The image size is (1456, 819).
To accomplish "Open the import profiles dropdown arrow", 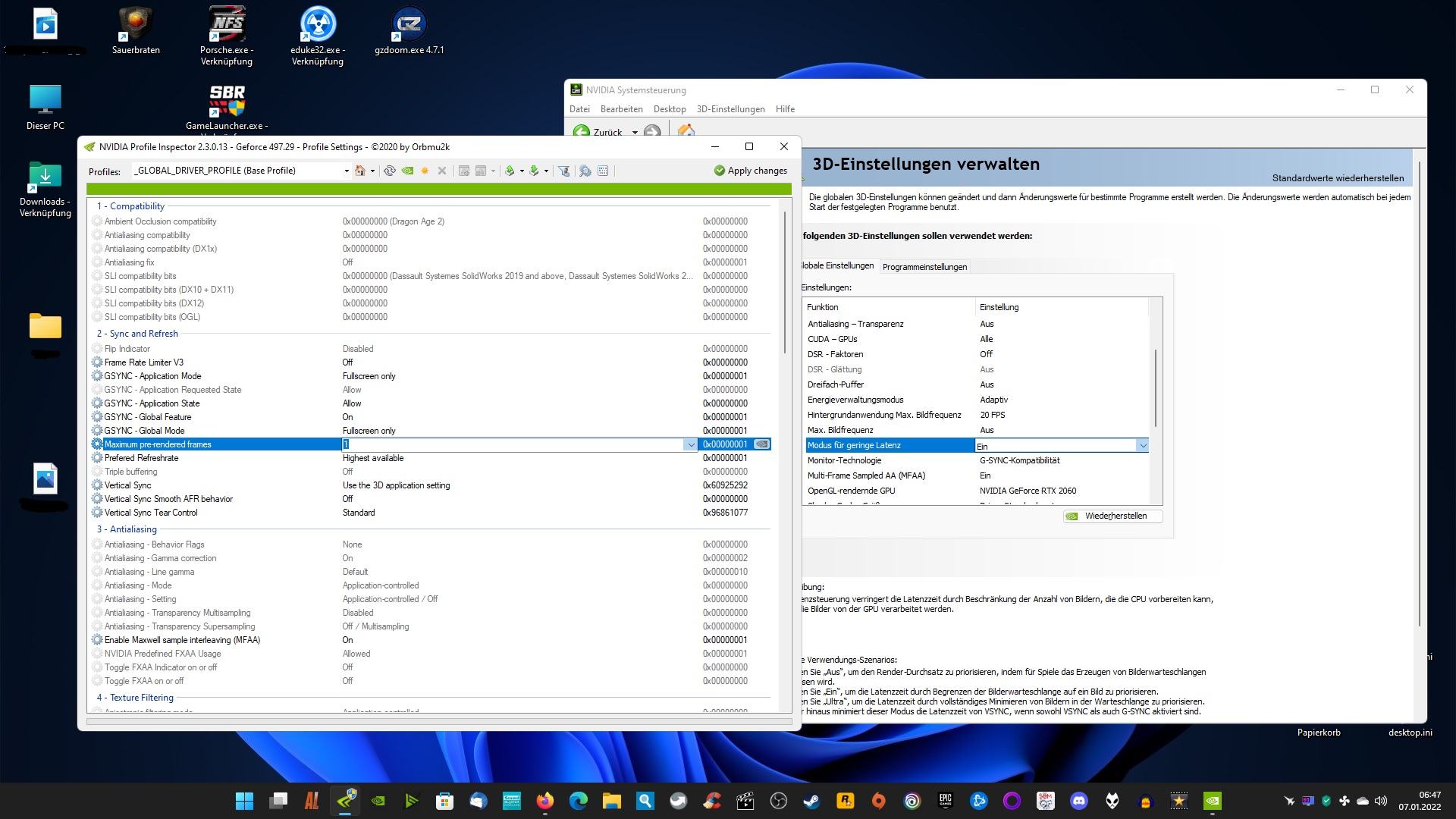I will 546,171.
